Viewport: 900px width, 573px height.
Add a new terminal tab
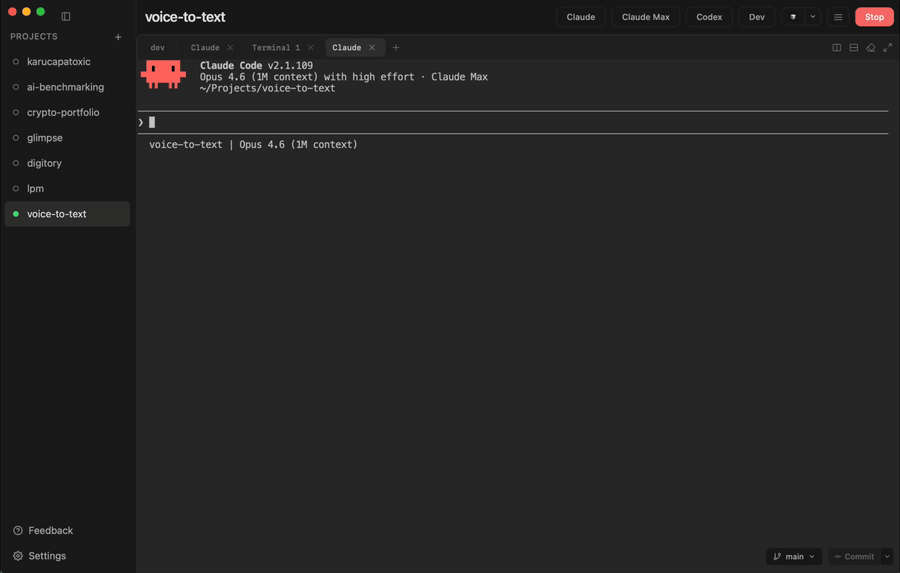click(x=395, y=48)
